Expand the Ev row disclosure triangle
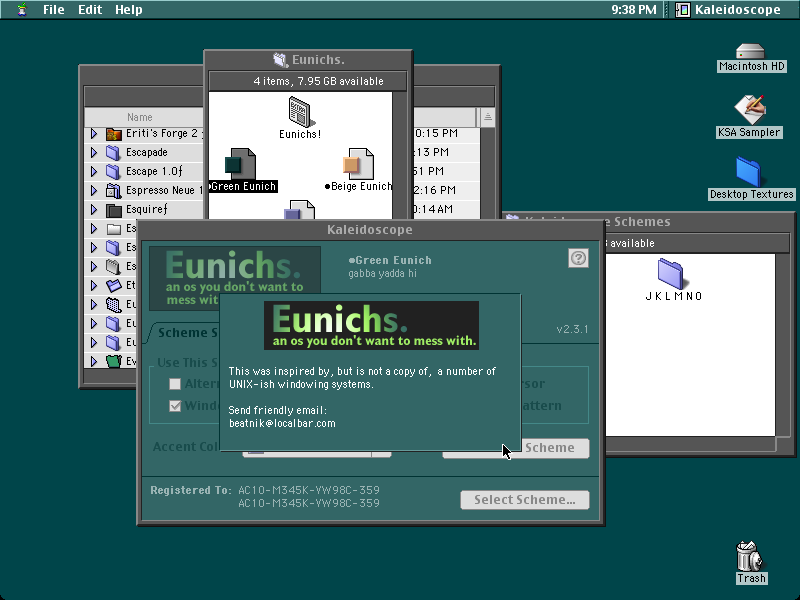 [94, 361]
